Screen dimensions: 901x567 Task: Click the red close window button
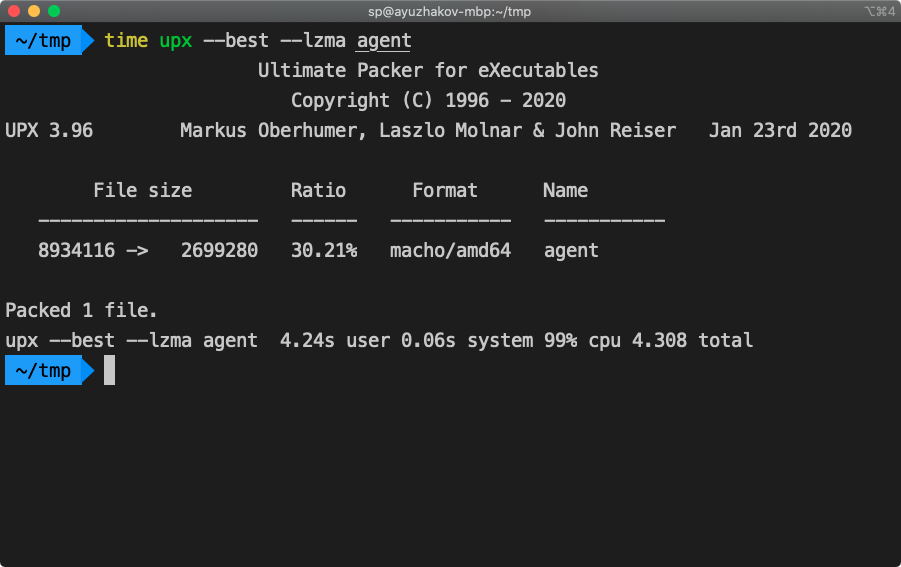(14, 11)
